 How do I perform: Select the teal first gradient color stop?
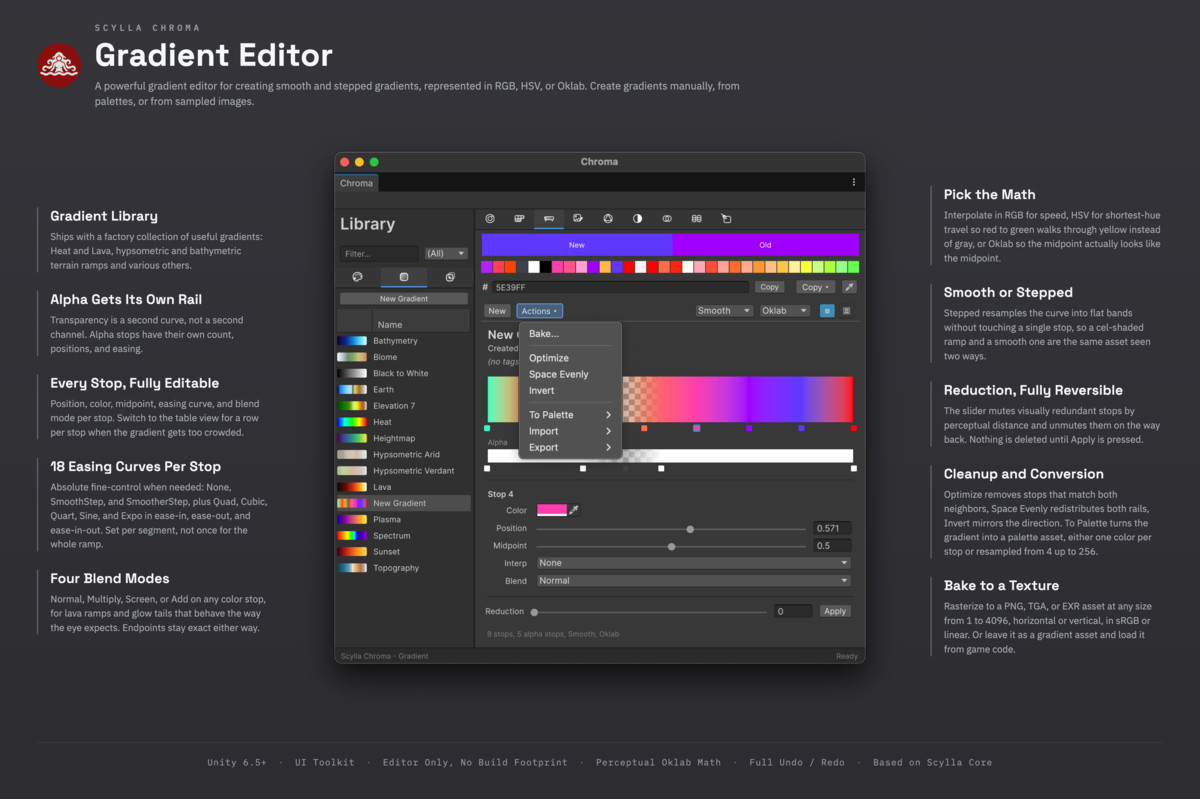(x=487, y=428)
